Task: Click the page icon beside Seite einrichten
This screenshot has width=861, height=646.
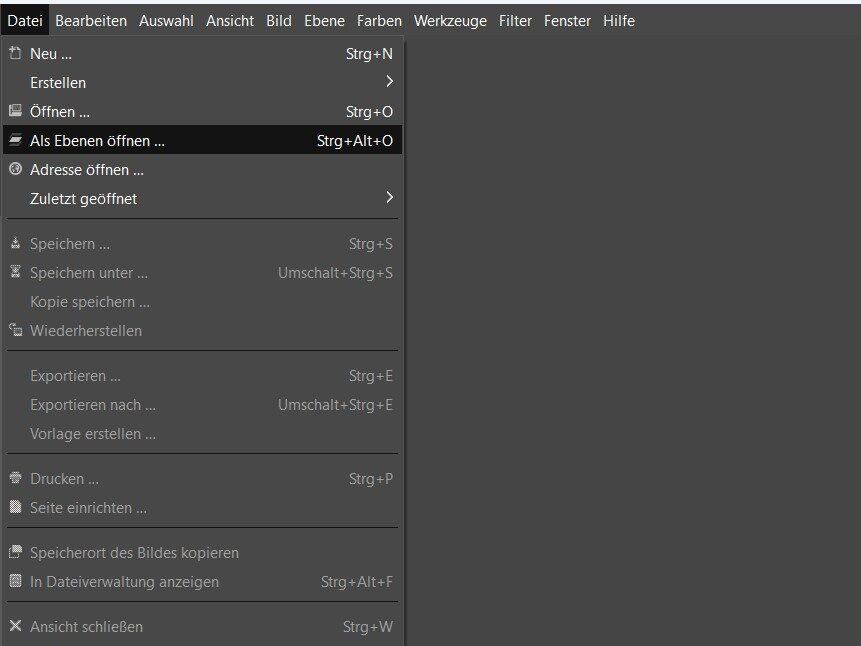Action: point(15,507)
